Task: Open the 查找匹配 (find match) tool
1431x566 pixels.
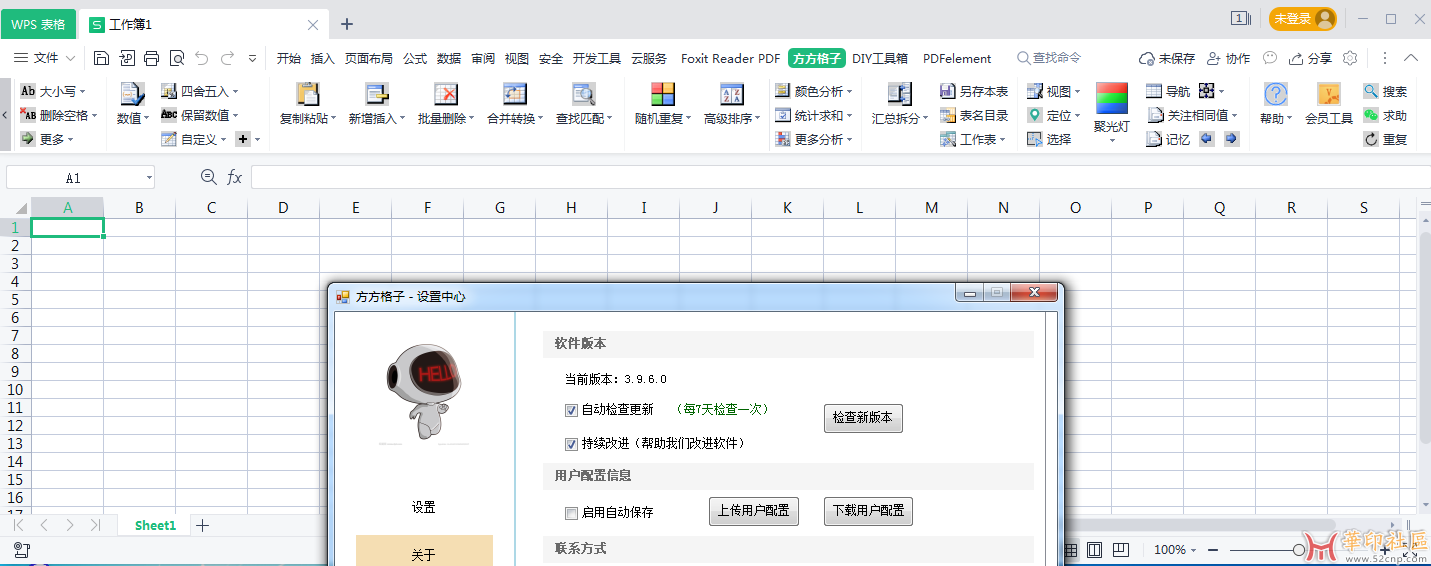Action: [584, 105]
